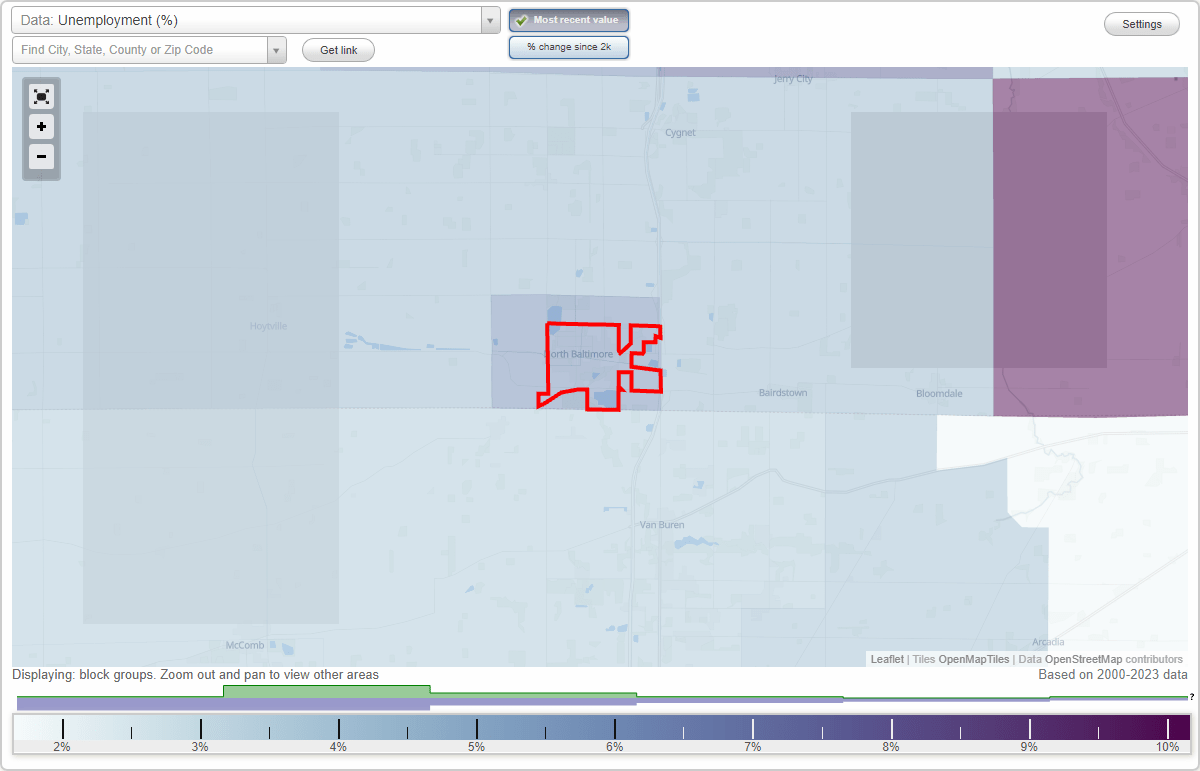Open the Settings button

[x=1142, y=25]
